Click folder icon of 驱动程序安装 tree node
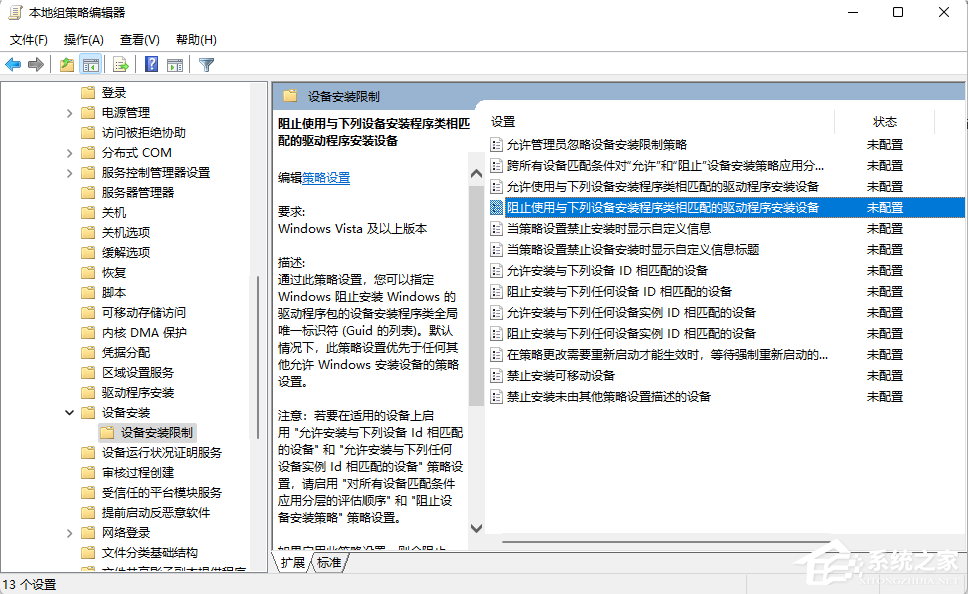968x594 pixels. point(88,392)
